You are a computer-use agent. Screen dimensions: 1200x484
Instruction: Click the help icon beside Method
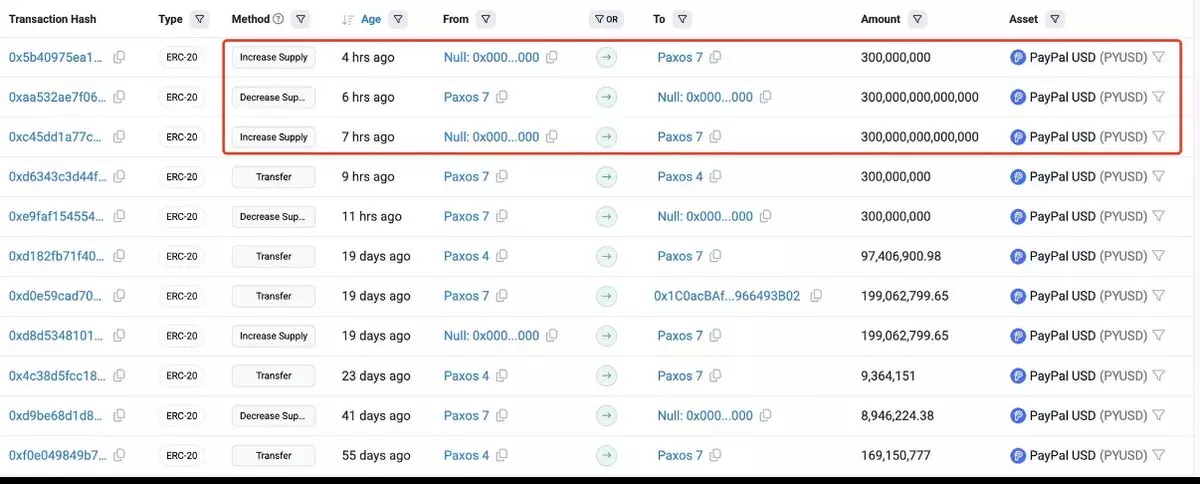point(278,19)
